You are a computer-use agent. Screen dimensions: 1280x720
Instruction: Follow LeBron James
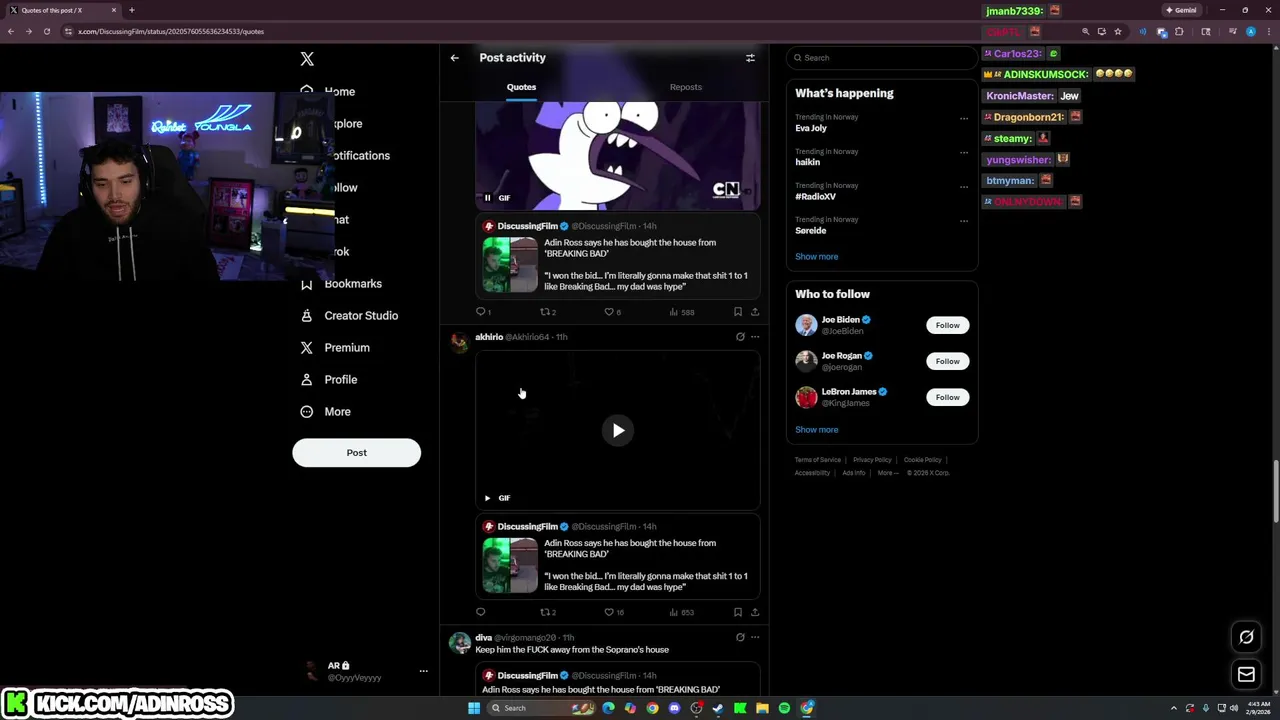point(947,397)
